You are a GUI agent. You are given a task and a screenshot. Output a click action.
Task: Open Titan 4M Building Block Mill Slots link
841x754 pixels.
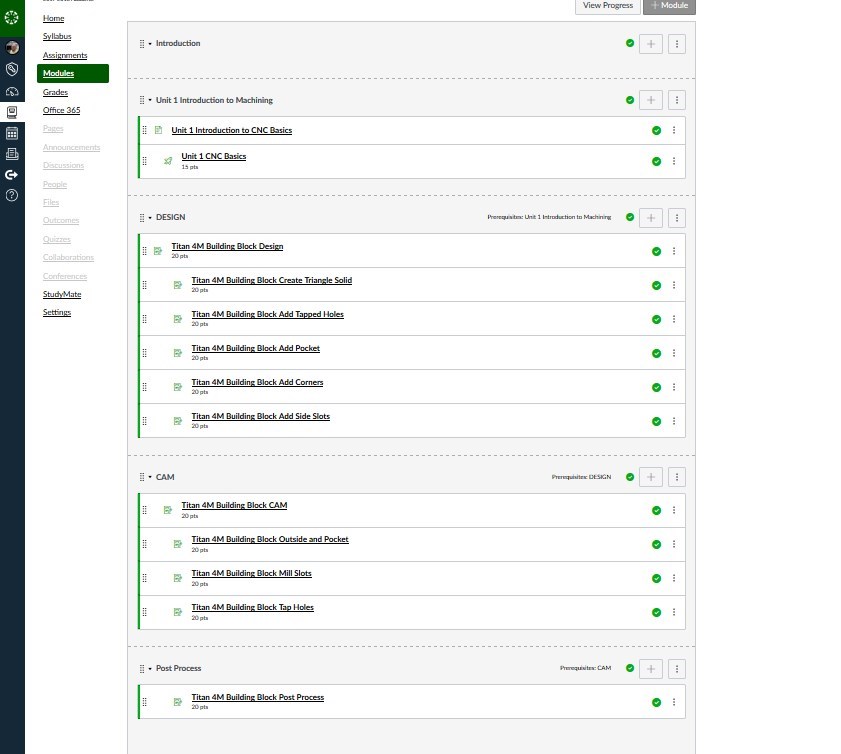tap(251, 574)
